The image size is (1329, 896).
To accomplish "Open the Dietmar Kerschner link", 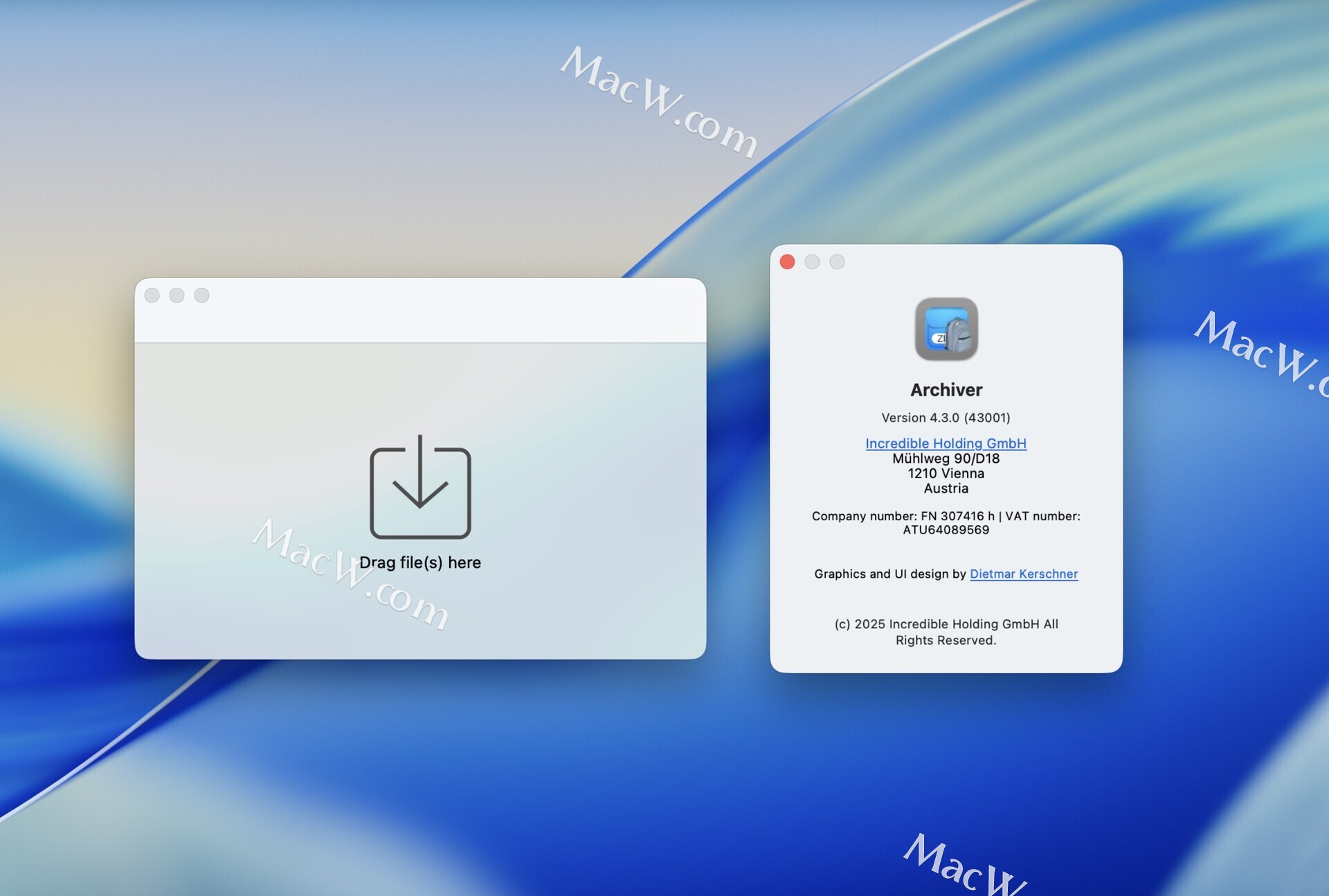I will tap(1024, 574).
